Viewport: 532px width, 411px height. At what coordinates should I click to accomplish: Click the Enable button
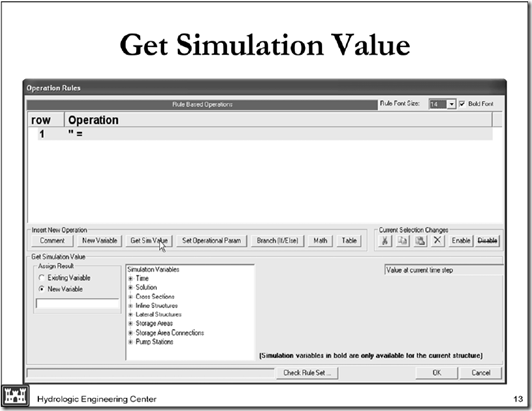click(x=461, y=241)
